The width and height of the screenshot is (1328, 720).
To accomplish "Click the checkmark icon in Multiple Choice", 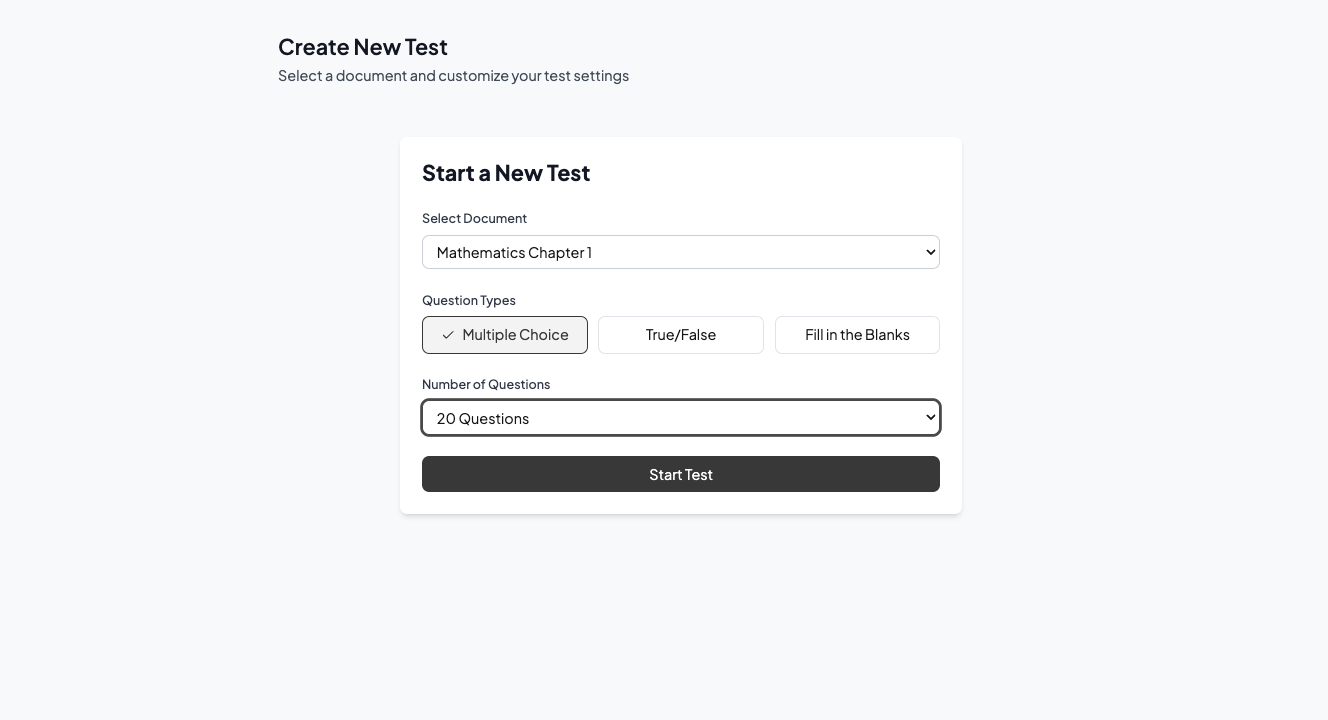I will pyautogui.click(x=448, y=335).
